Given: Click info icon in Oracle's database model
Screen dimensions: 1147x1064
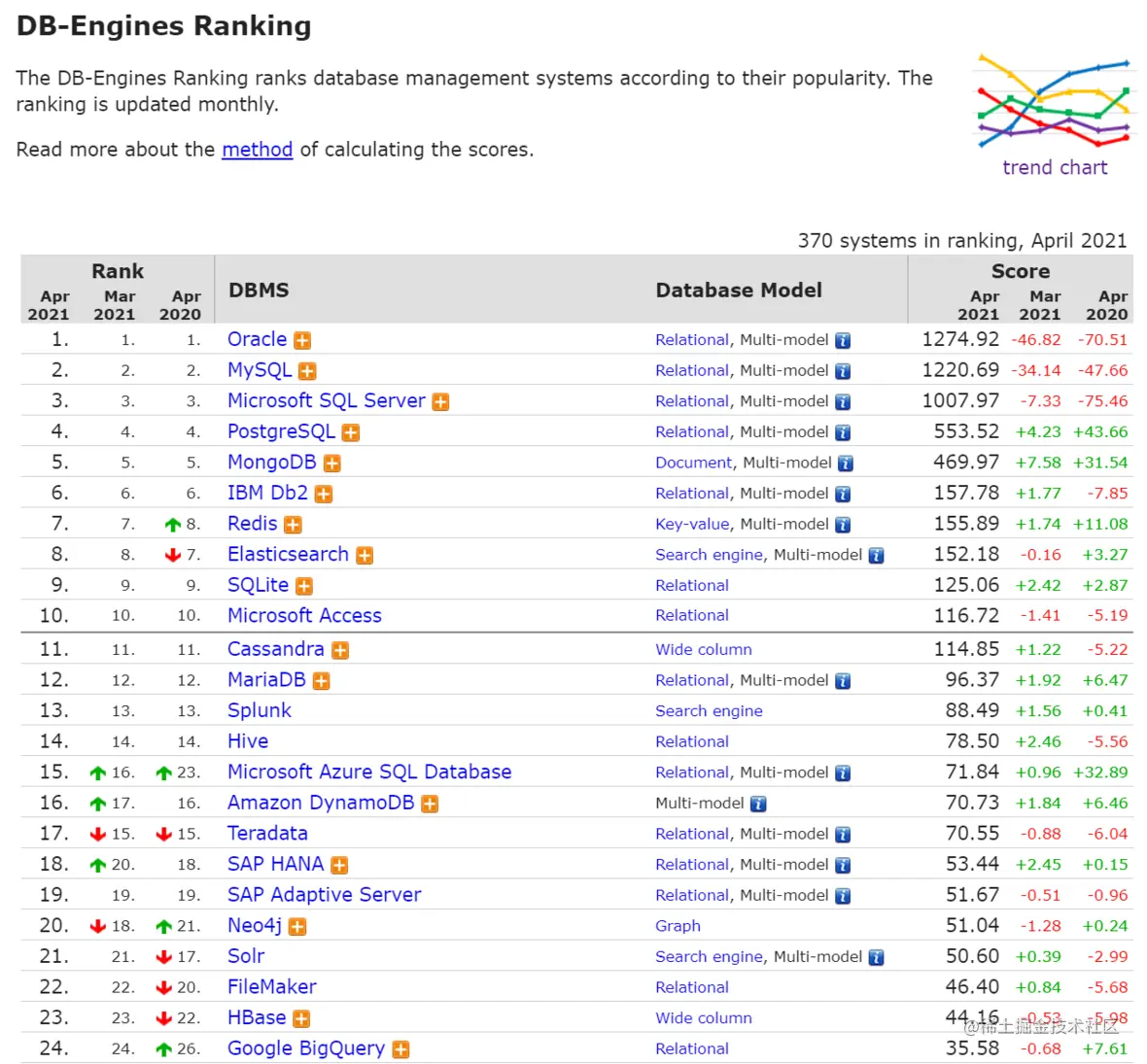Looking at the screenshot, I should (843, 341).
